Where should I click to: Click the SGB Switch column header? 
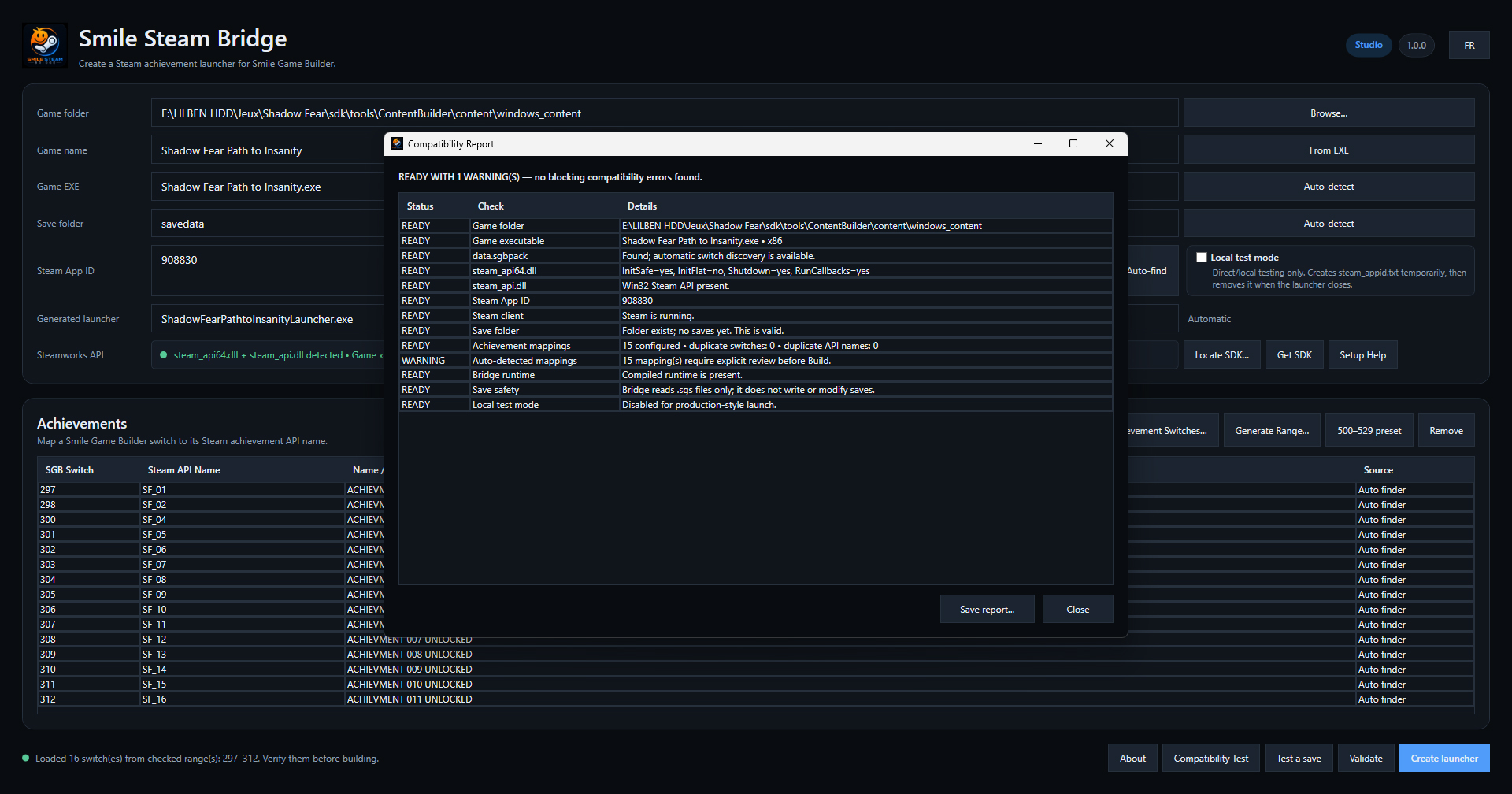[x=89, y=470]
